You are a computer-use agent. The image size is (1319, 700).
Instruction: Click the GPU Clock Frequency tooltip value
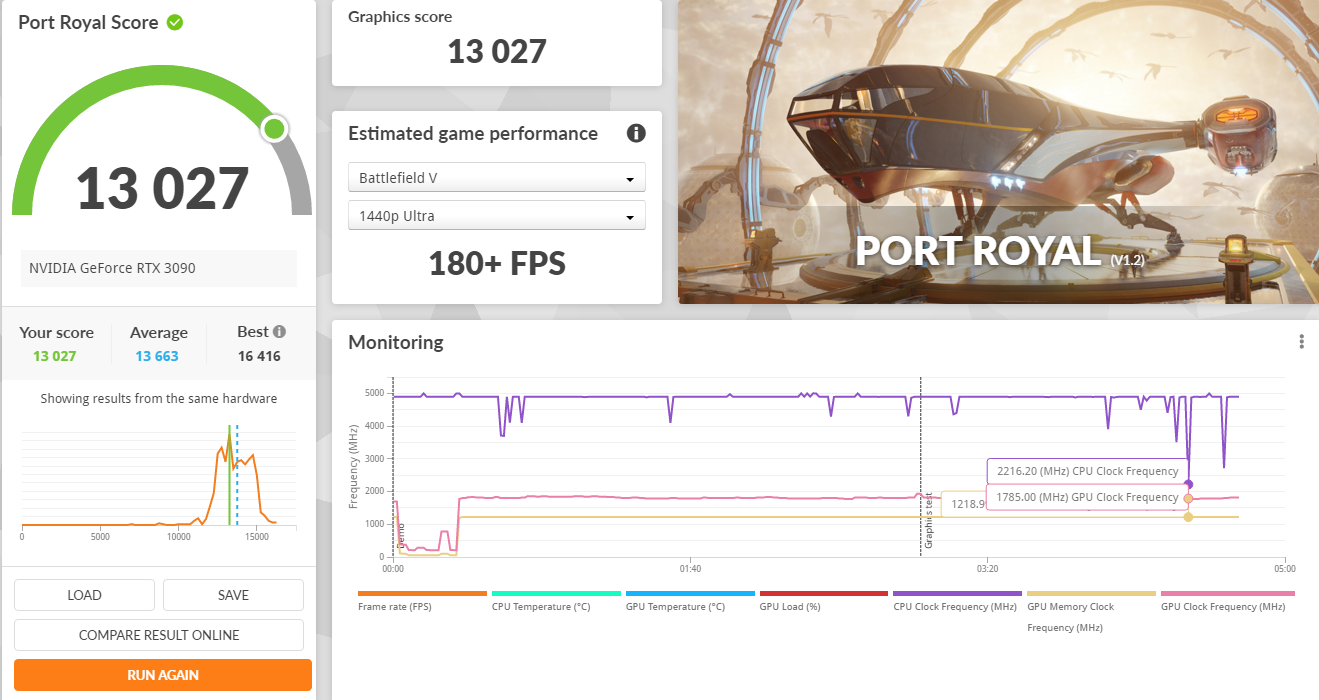[1087, 497]
